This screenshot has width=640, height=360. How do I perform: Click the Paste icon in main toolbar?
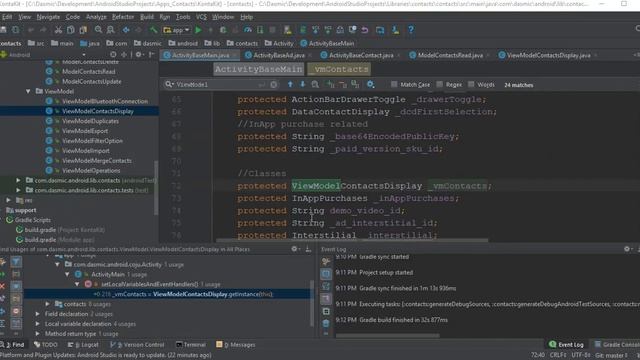tap(83, 30)
